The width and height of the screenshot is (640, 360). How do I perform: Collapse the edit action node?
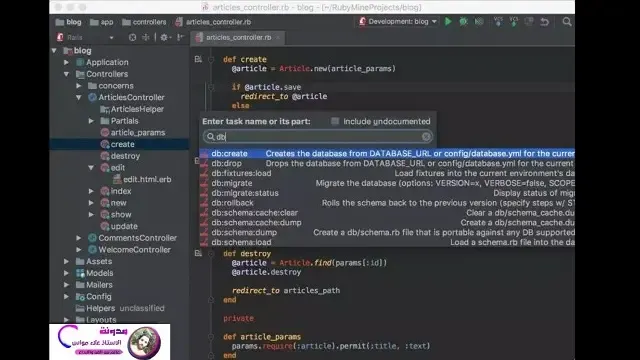pyautogui.click(x=91, y=168)
